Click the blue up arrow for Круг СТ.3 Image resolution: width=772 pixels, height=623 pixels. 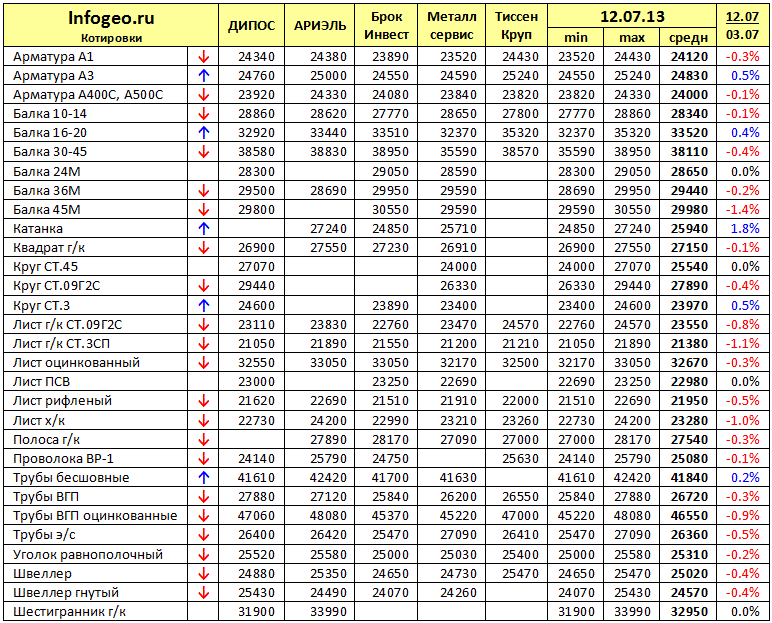point(203,306)
